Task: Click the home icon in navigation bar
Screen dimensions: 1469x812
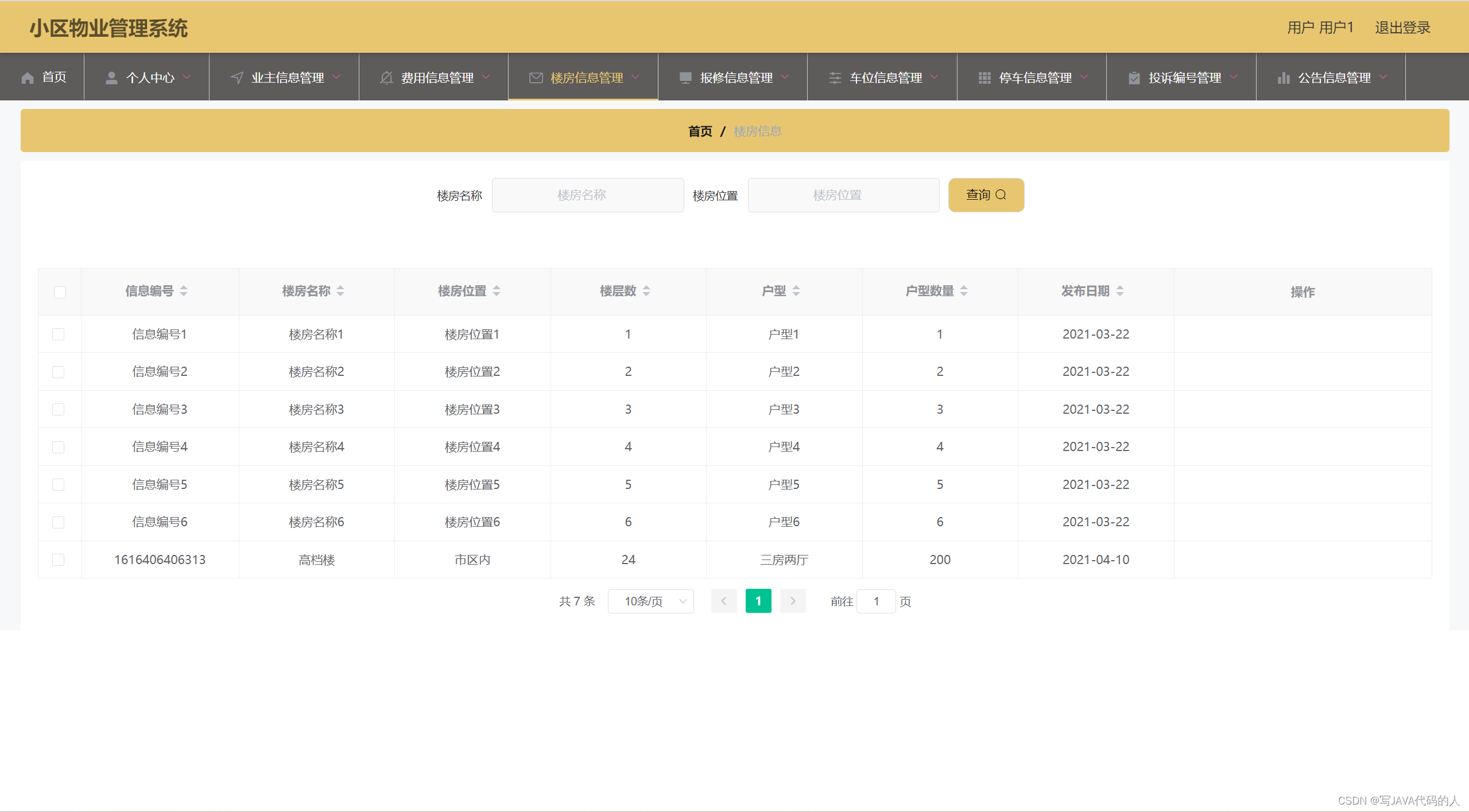Action: [28, 78]
